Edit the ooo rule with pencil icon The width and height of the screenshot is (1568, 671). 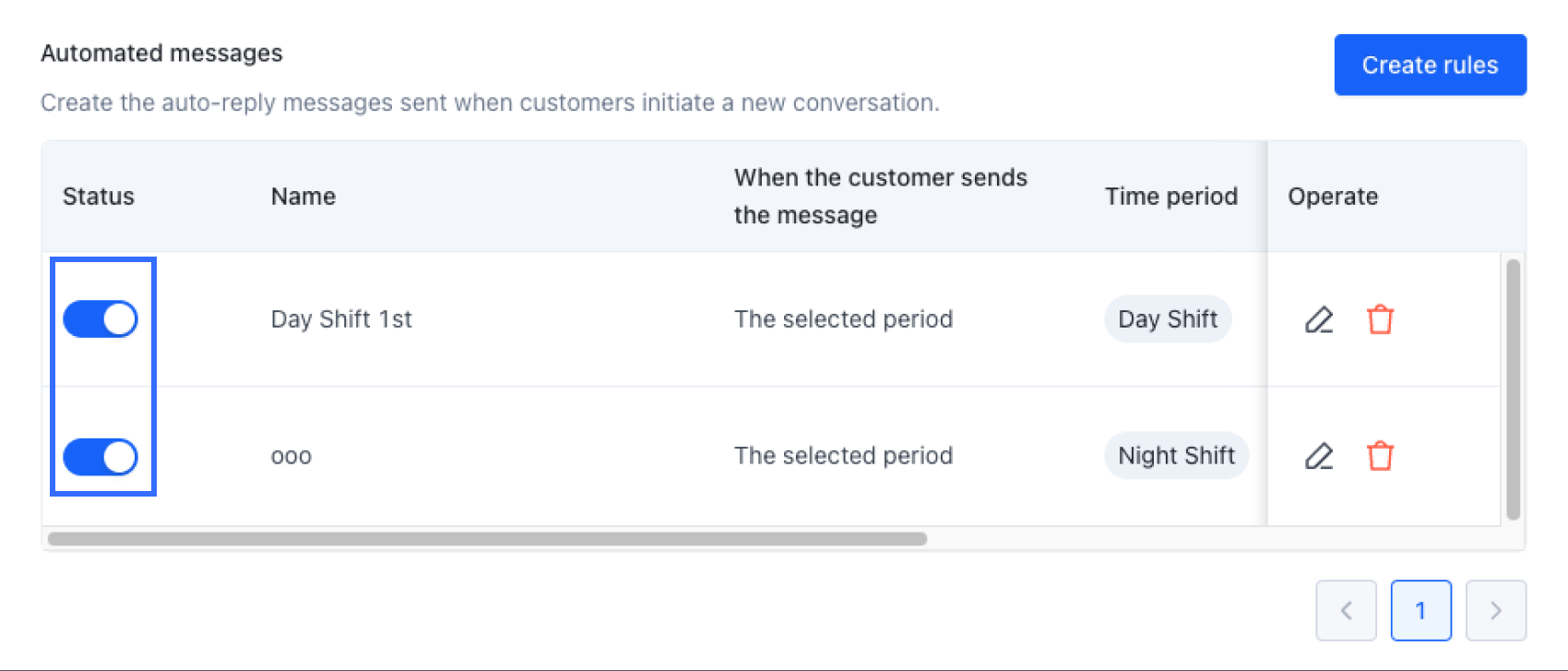coord(1319,456)
